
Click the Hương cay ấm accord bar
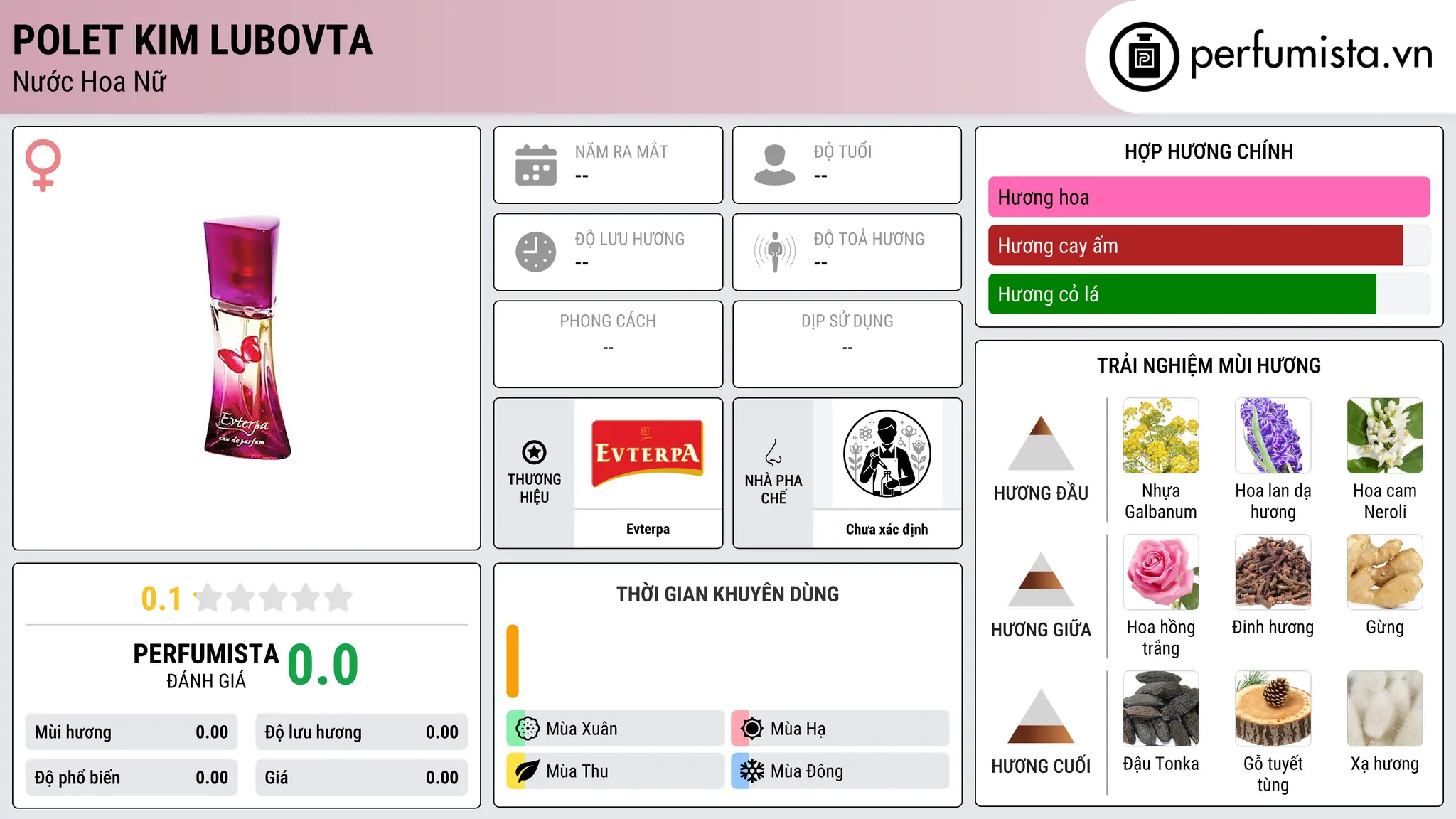coord(1209,246)
